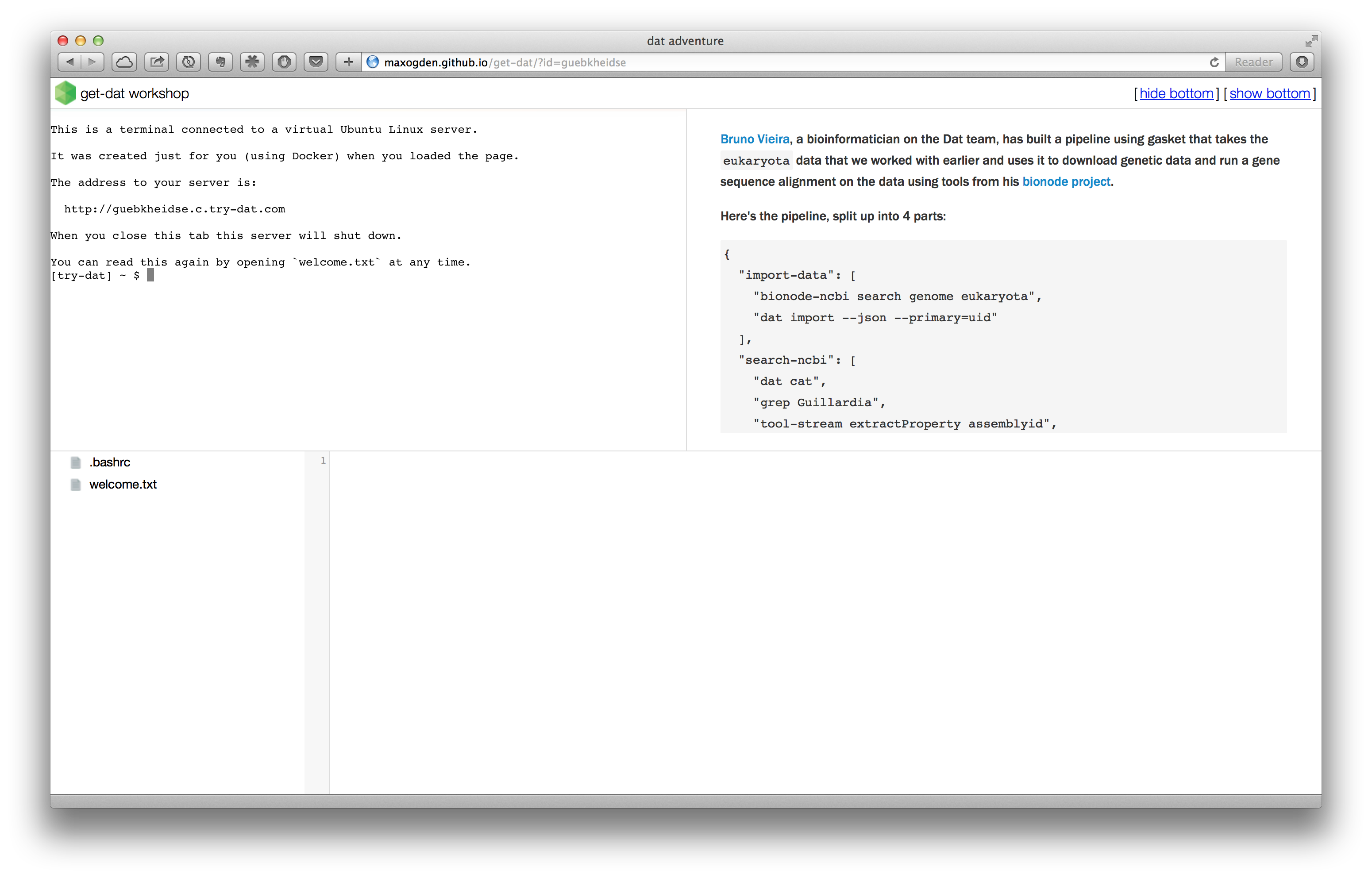Click the green get-dat hexagon logo
Image resolution: width=1372 pixels, height=878 pixels.
[x=65, y=93]
